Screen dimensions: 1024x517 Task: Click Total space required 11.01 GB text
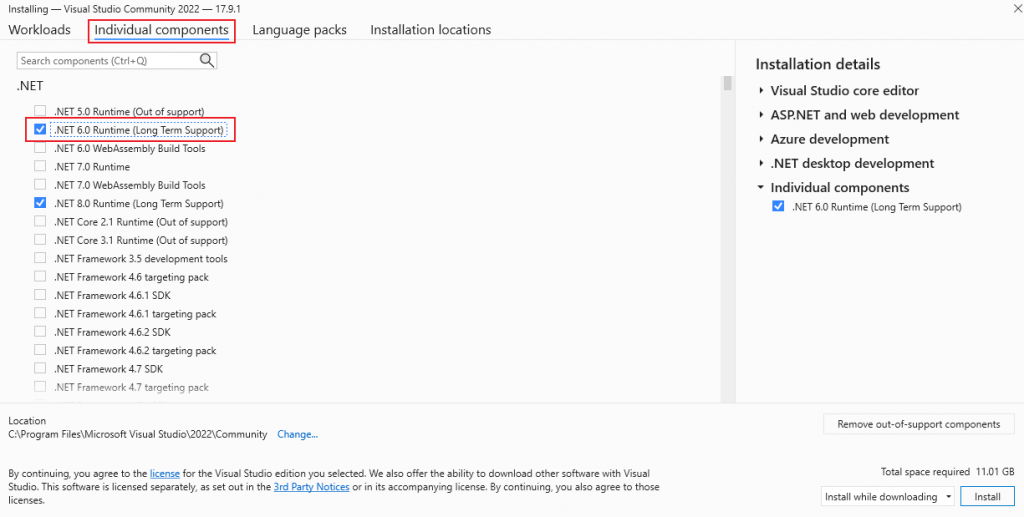947,471
